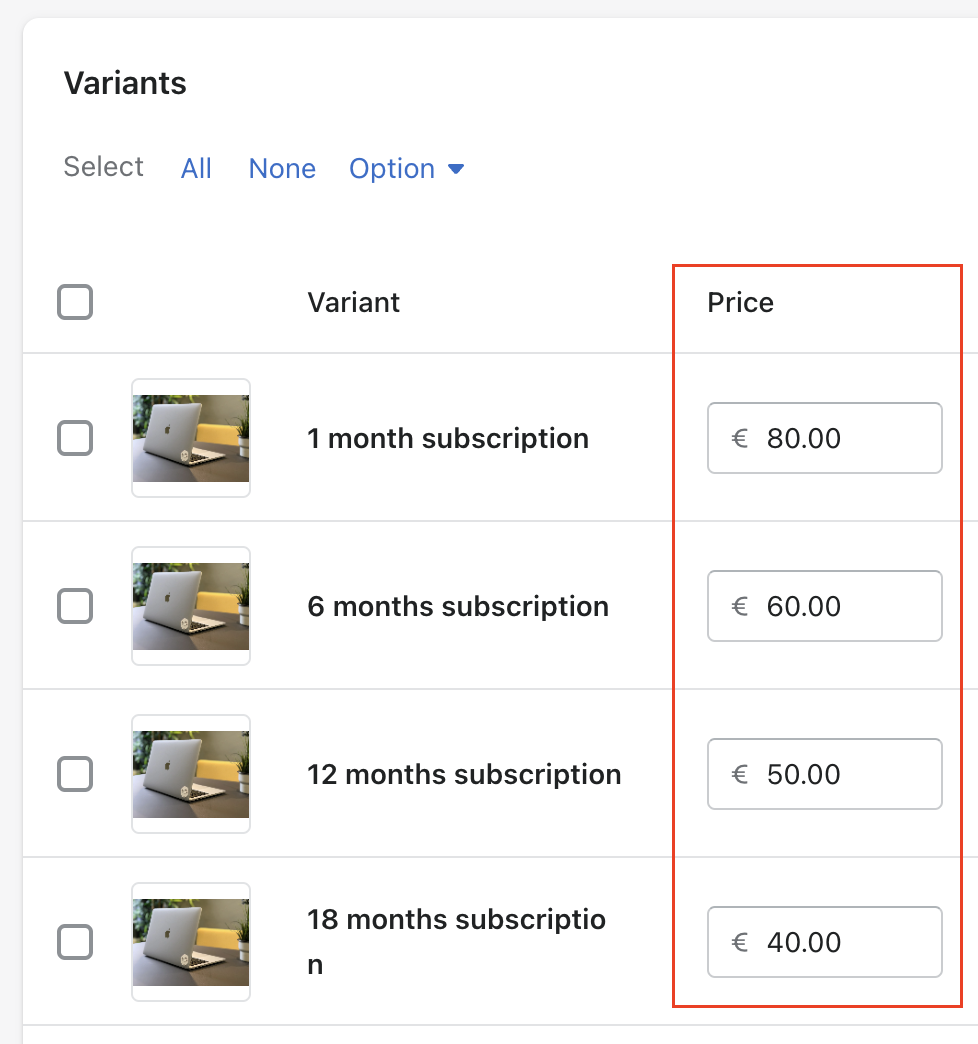
Task: Edit the 40.00 price field
Action: 824,941
